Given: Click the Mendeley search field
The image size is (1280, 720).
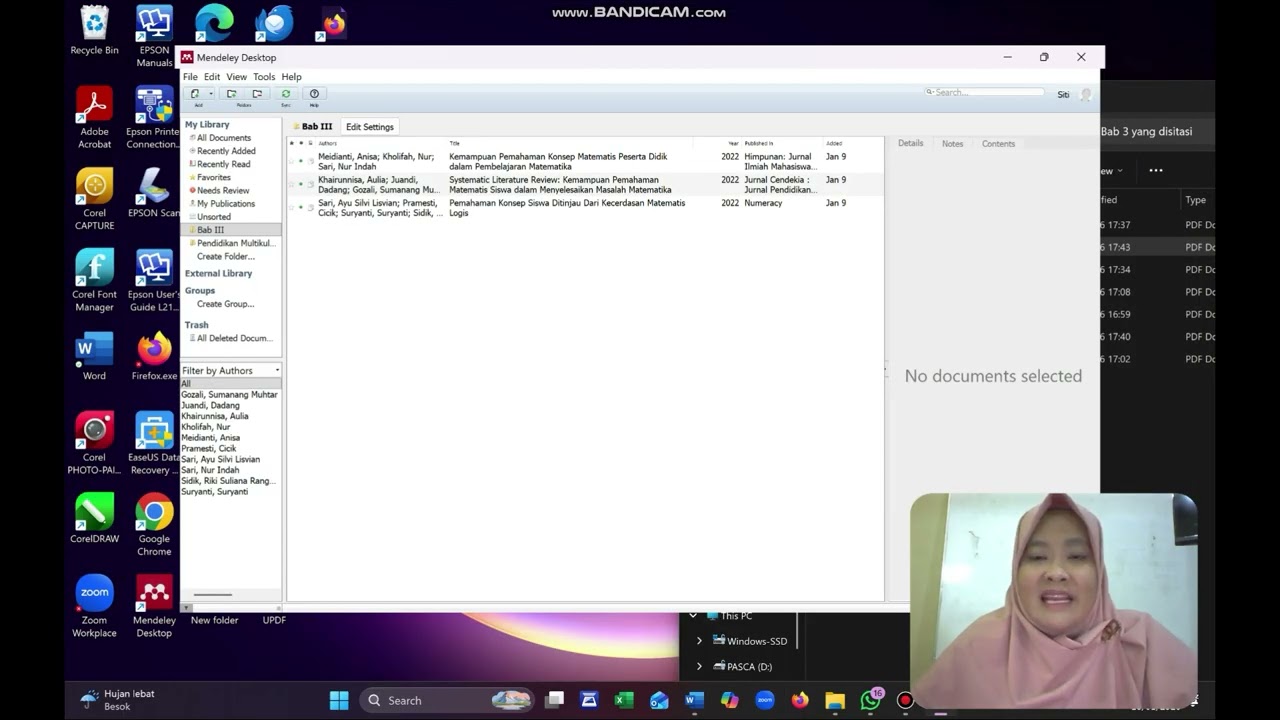Looking at the screenshot, I should pos(985,92).
